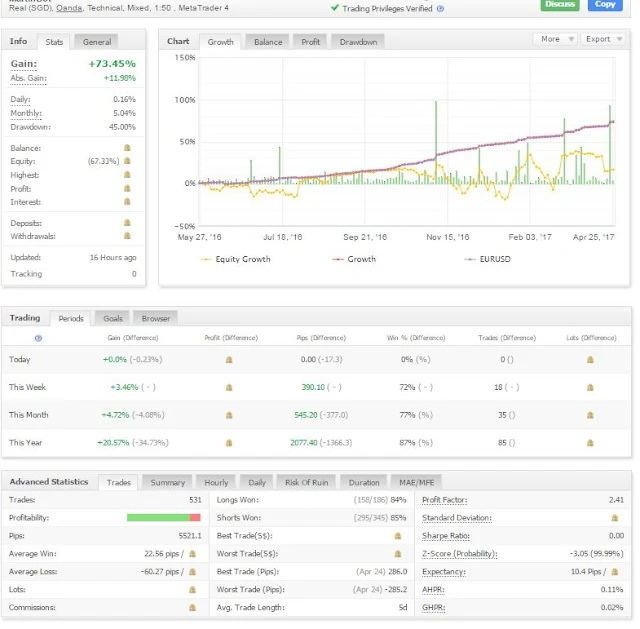Open the Duration statistics tab
Image resolution: width=640 pixels, height=629 pixels.
(x=364, y=482)
